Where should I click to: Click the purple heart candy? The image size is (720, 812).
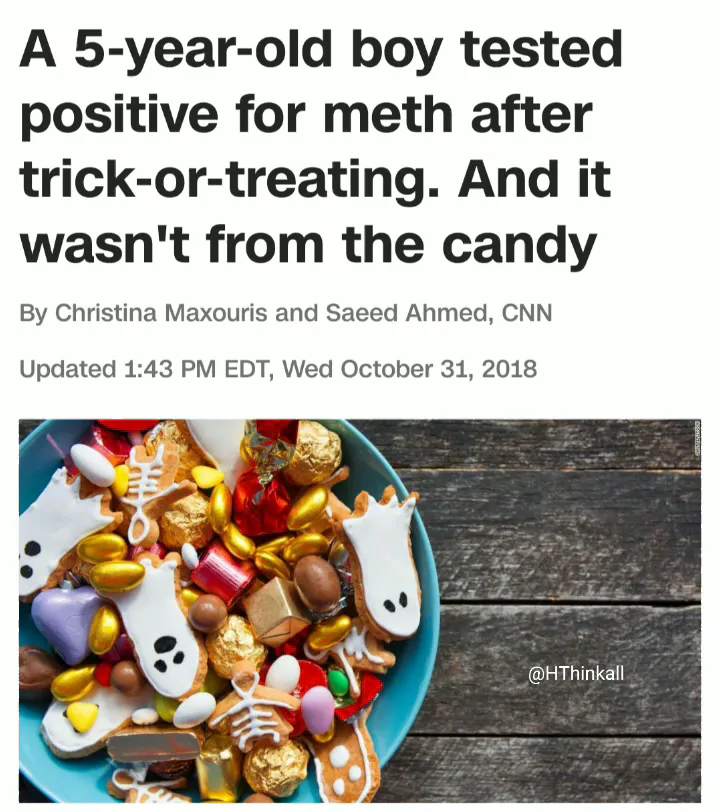[66, 624]
